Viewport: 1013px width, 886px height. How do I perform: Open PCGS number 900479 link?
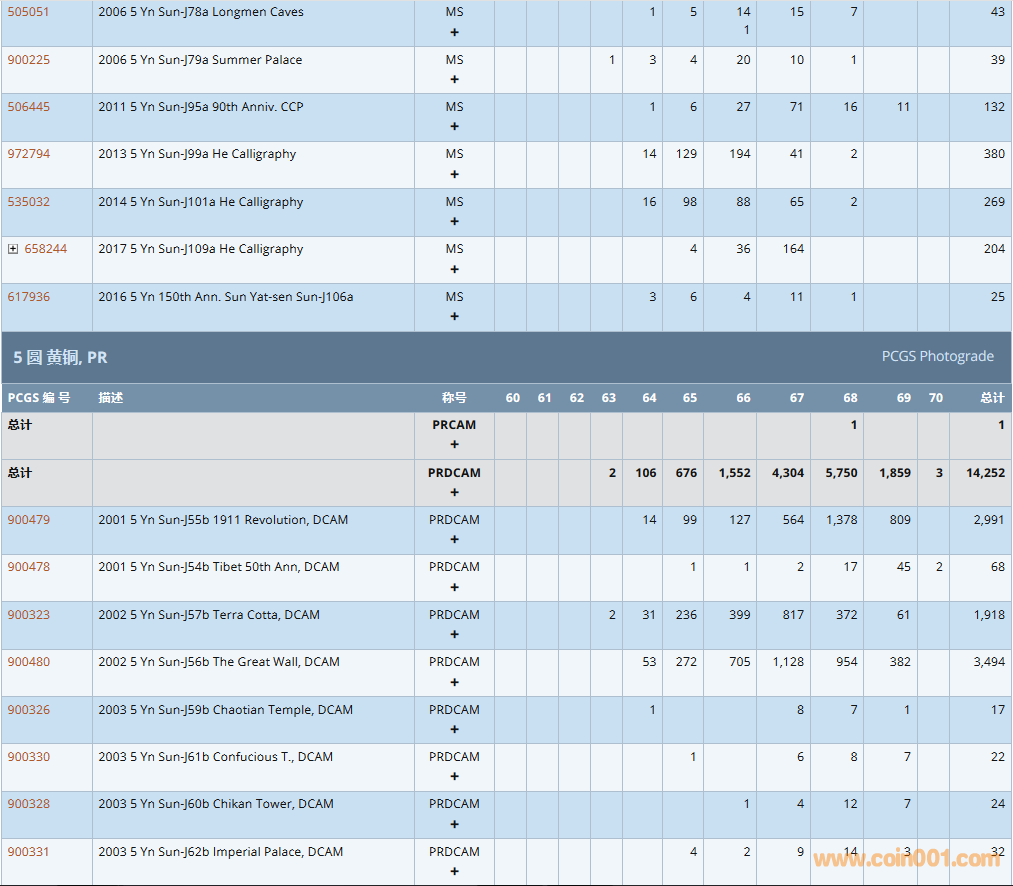click(x=28, y=520)
